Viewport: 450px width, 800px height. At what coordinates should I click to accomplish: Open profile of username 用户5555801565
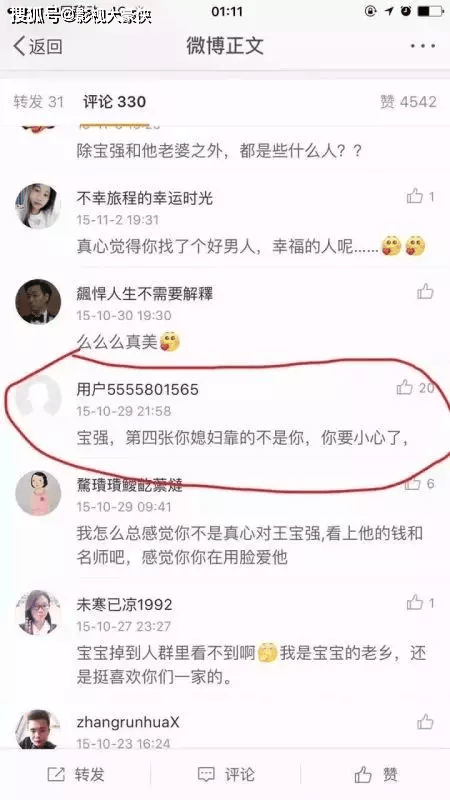(x=137, y=390)
